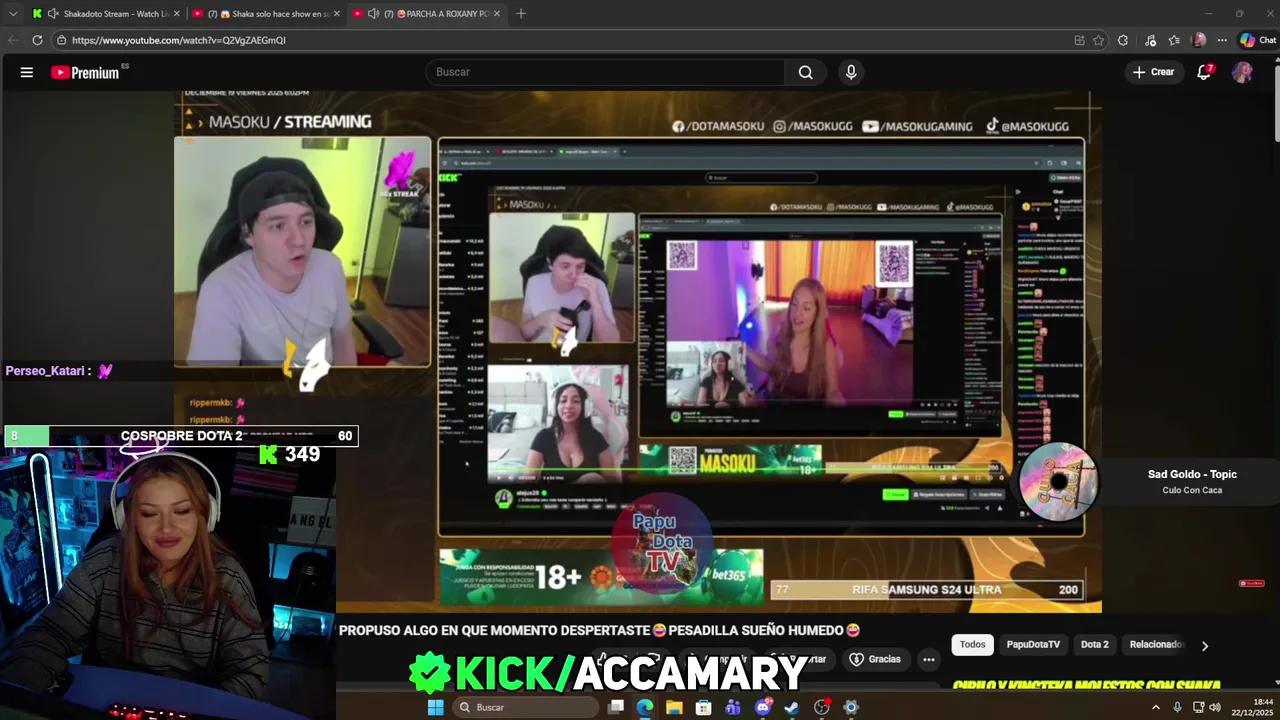This screenshot has height=720, width=1280.
Task: Open the video more actions ellipsis
Action: point(929,660)
